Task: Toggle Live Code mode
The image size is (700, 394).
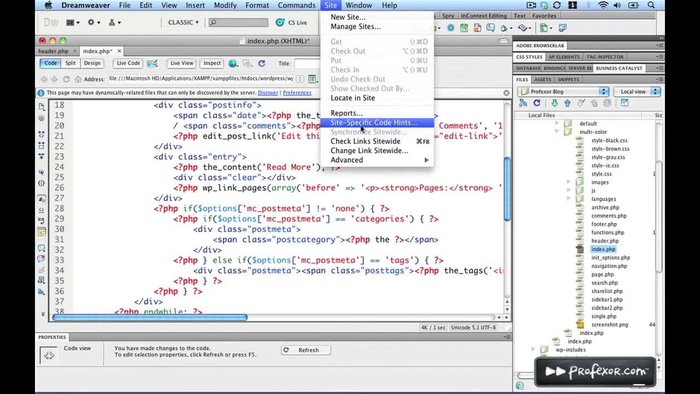Action: click(128, 63)
